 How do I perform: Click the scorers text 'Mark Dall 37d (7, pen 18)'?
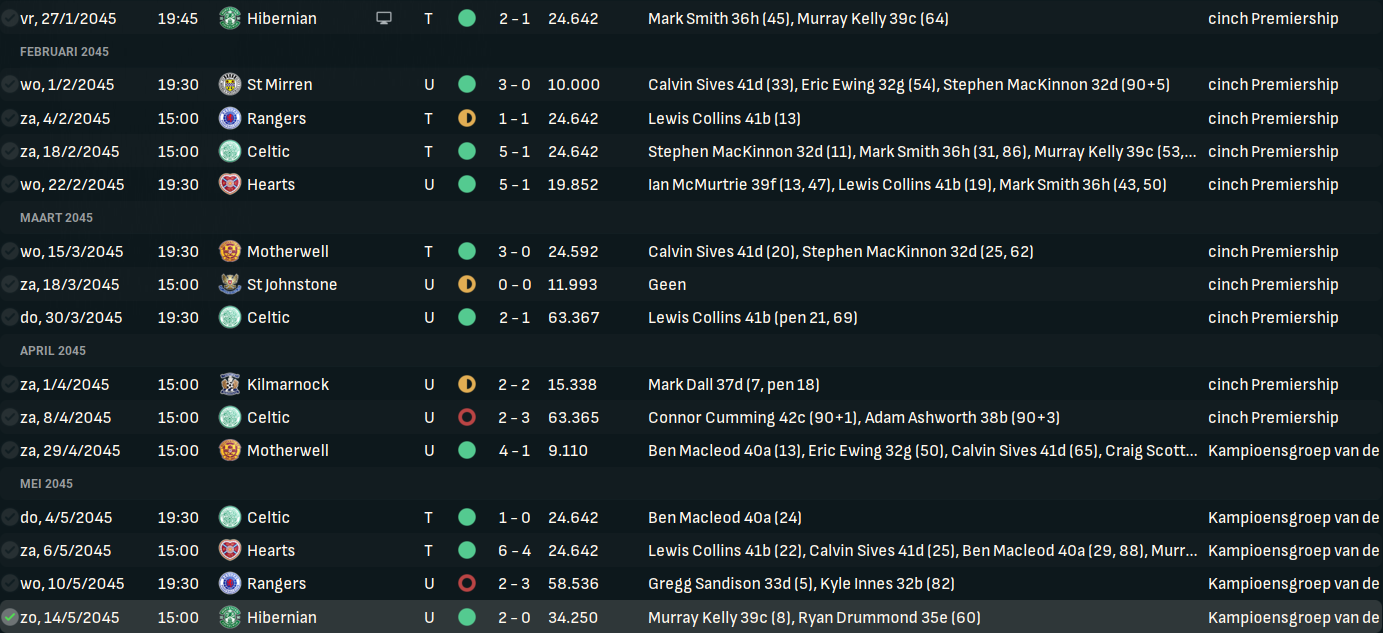[734, 384]
